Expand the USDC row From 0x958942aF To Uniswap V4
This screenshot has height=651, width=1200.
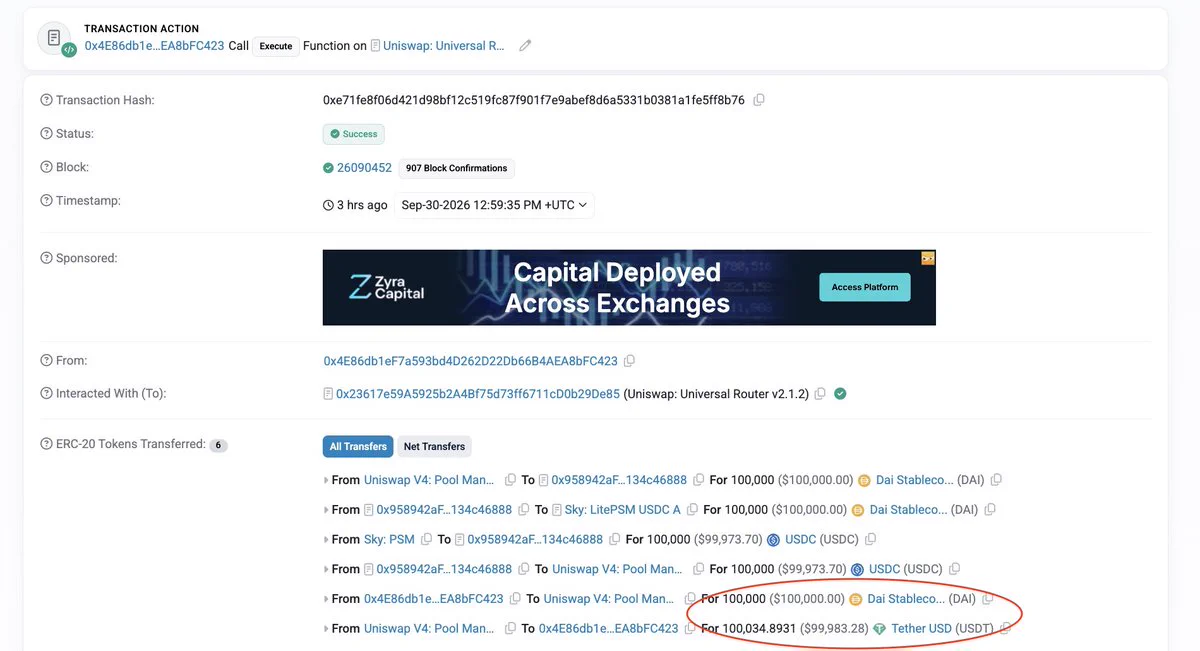click(x=326, y=569)
